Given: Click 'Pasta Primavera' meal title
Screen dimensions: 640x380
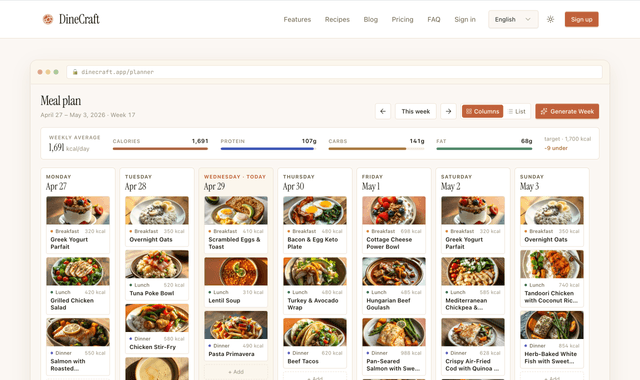Looking at the screenshot, I should click(231, 354).
